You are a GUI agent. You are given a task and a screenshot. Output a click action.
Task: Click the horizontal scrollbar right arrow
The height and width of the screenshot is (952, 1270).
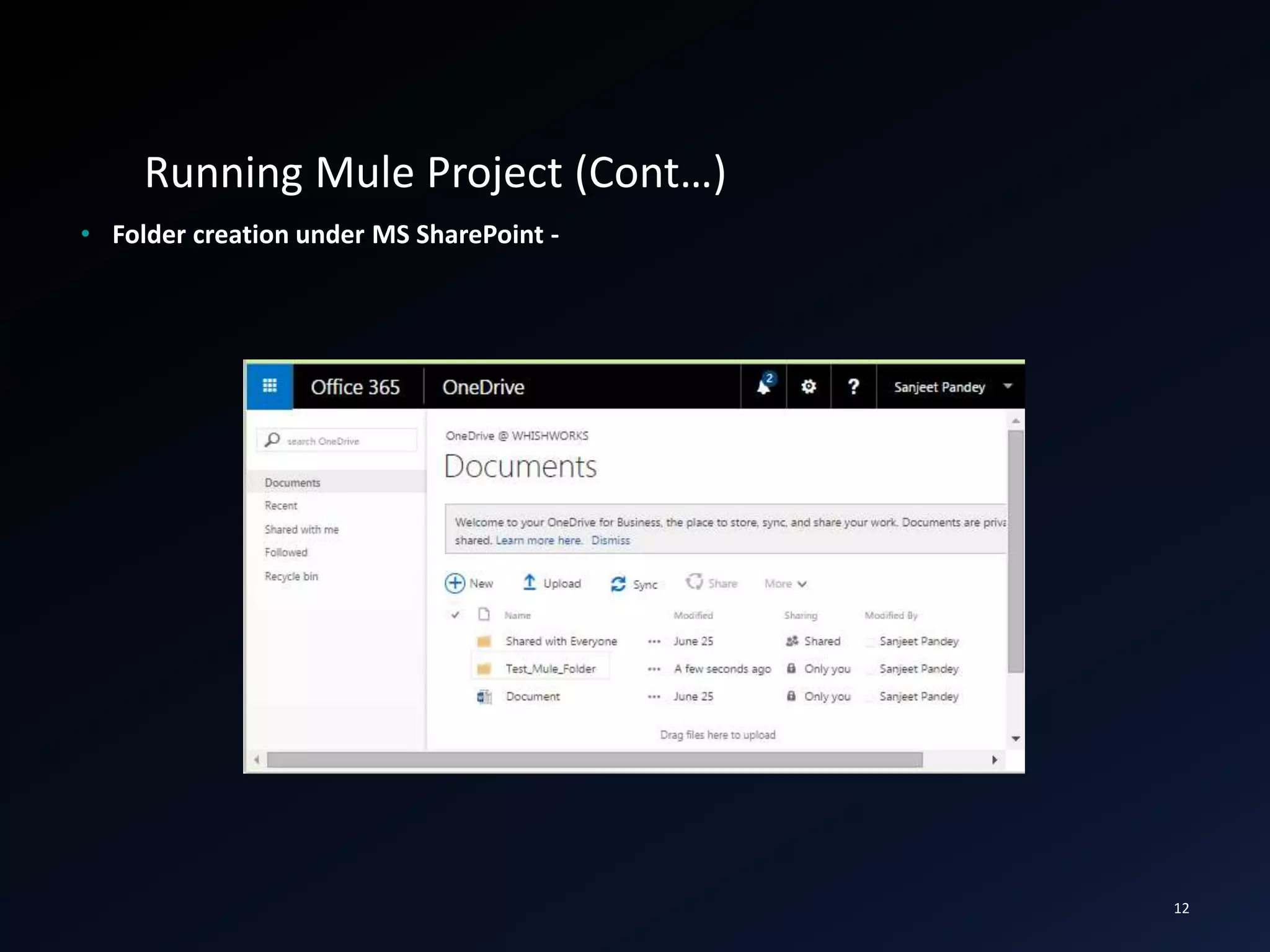point(995,760)
